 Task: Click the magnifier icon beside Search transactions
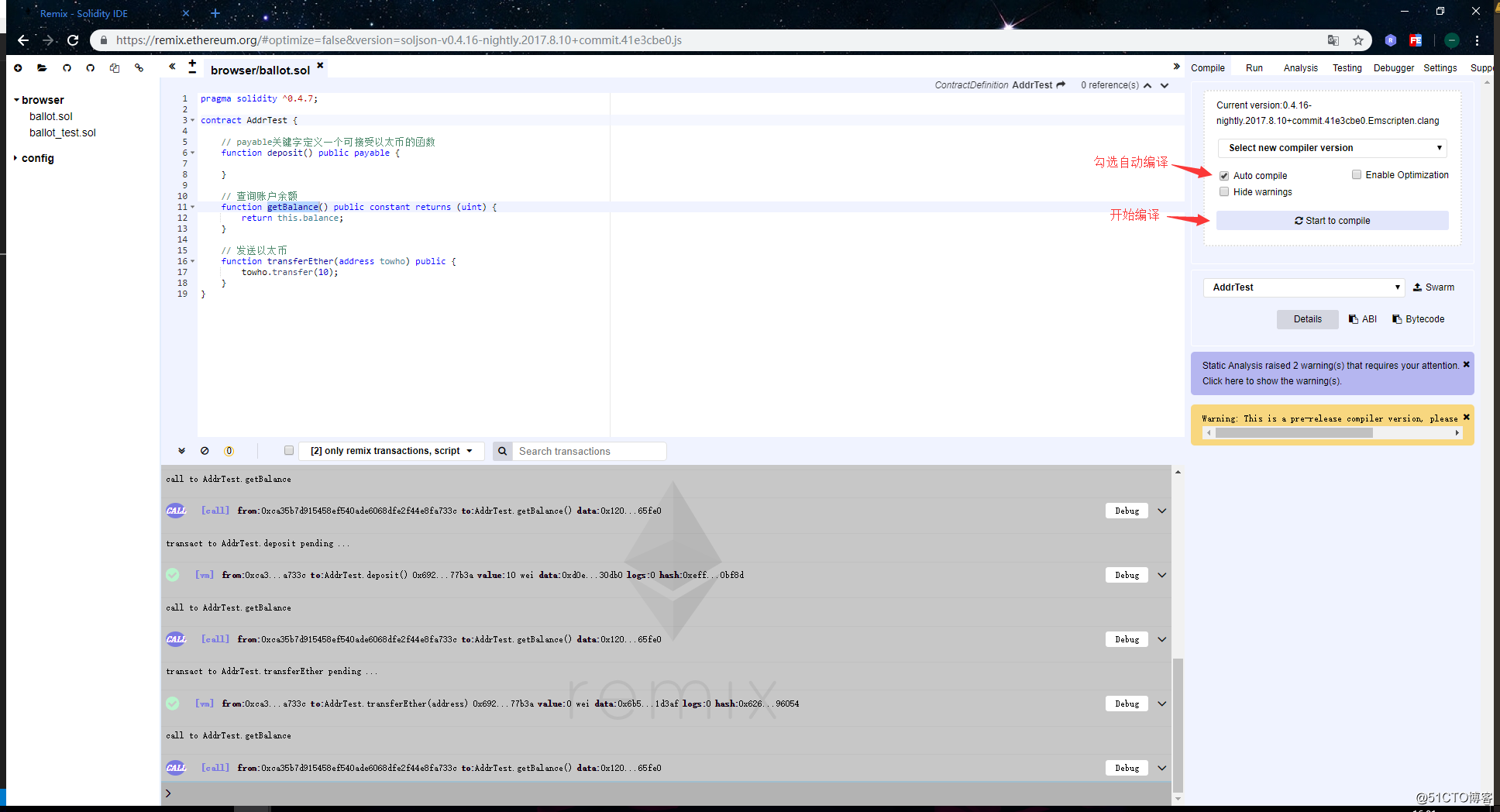click(x=502, y=451)
